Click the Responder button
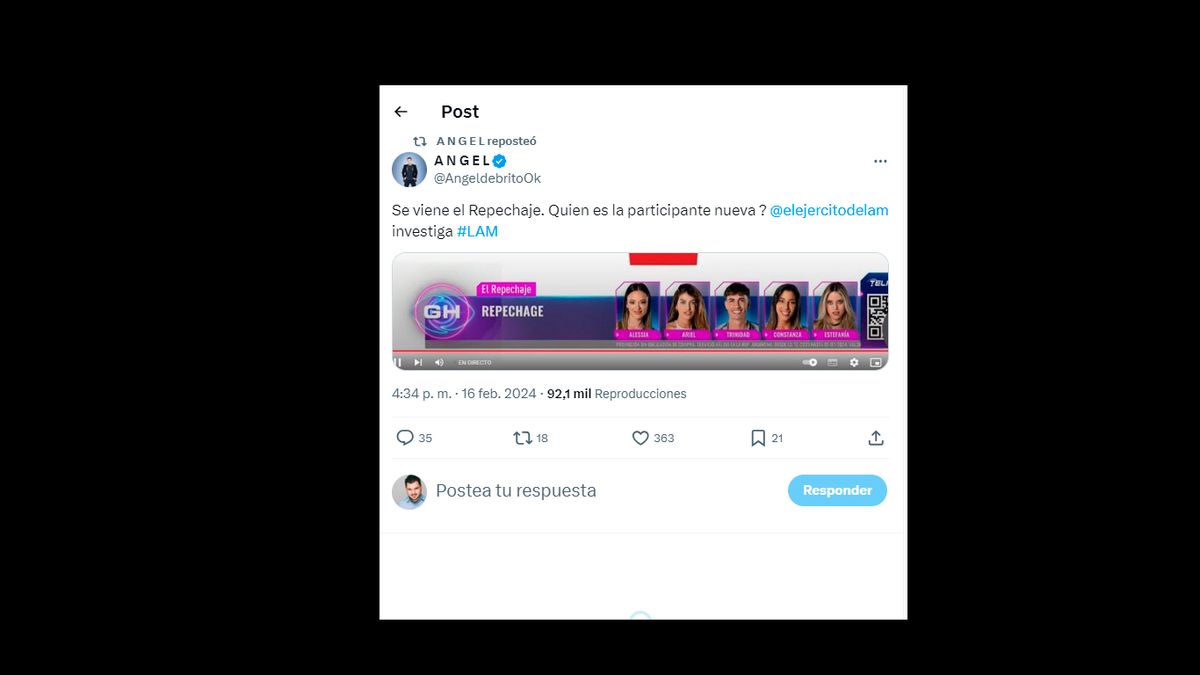The height and width of the screenshot is (675, 1200). coord(837,490)
